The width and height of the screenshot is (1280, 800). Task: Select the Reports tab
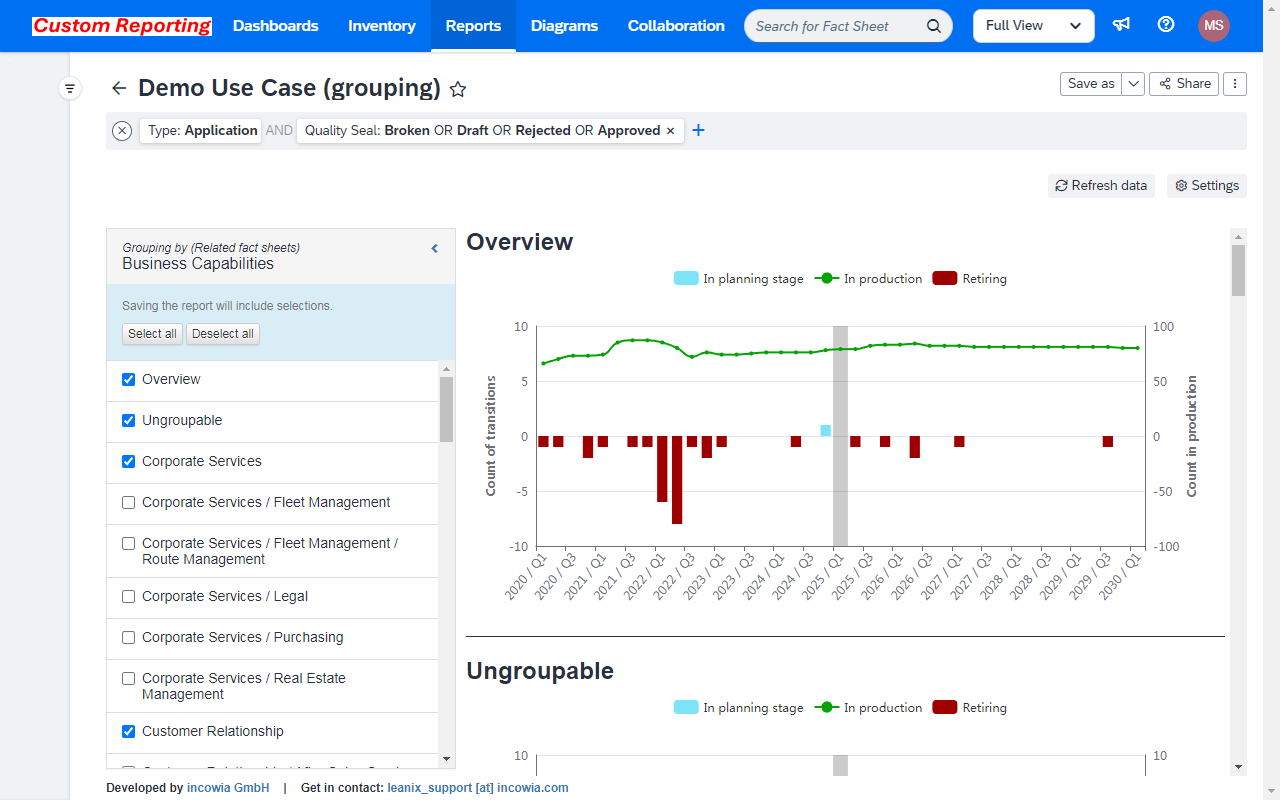point(473,26)
